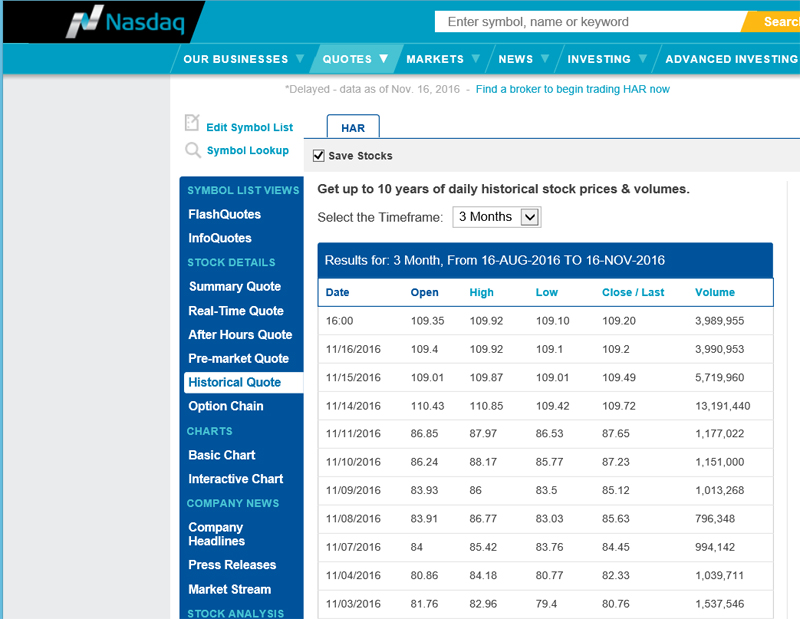Click the Symbol Lookup magnifier icon
This screenshot has width=800, height=619.
pos(192,150)
